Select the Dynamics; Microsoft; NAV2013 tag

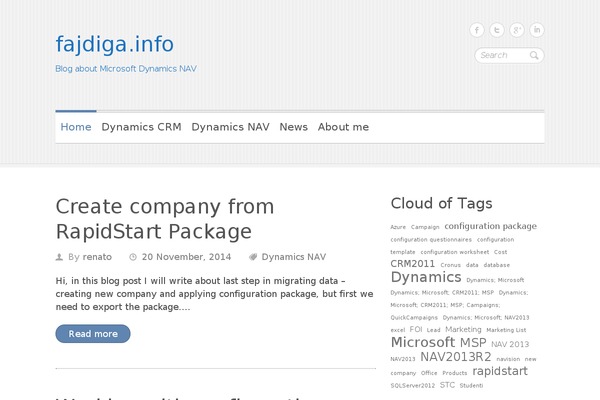tap(486, 318)
